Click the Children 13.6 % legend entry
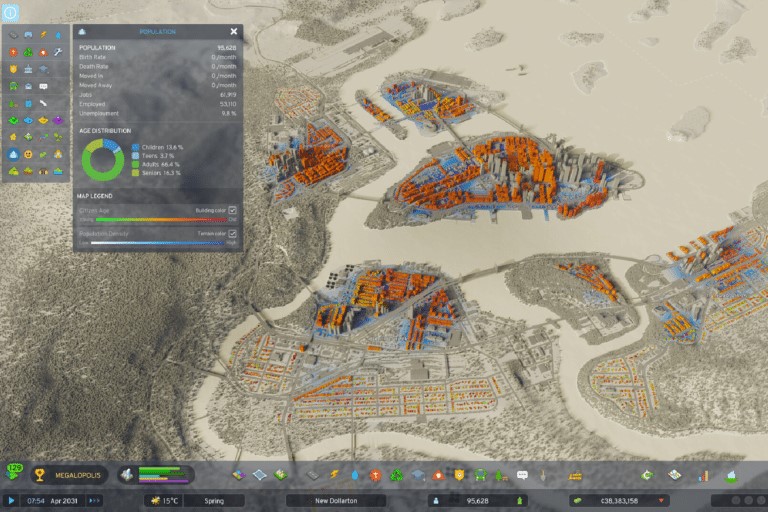 pos(158,147)
